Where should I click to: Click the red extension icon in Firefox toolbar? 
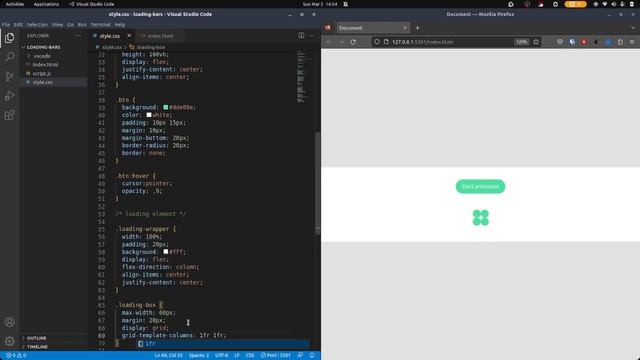[584, 42]
